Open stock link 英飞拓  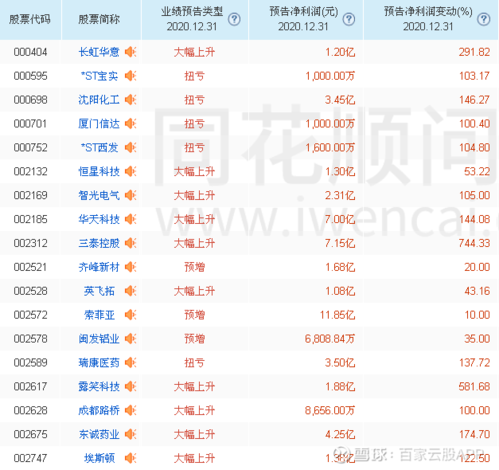[99, 291]
